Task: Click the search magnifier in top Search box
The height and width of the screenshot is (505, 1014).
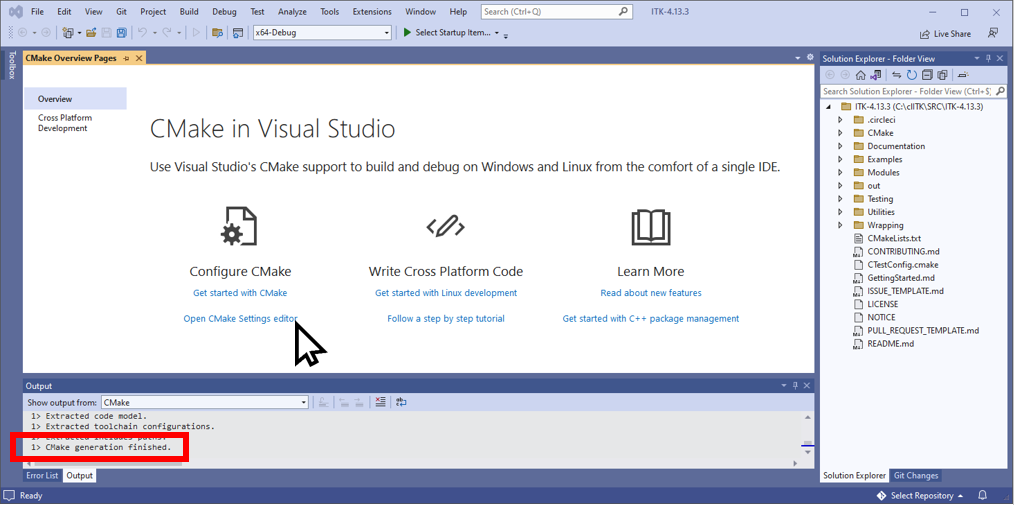Action: click(623, 12)
